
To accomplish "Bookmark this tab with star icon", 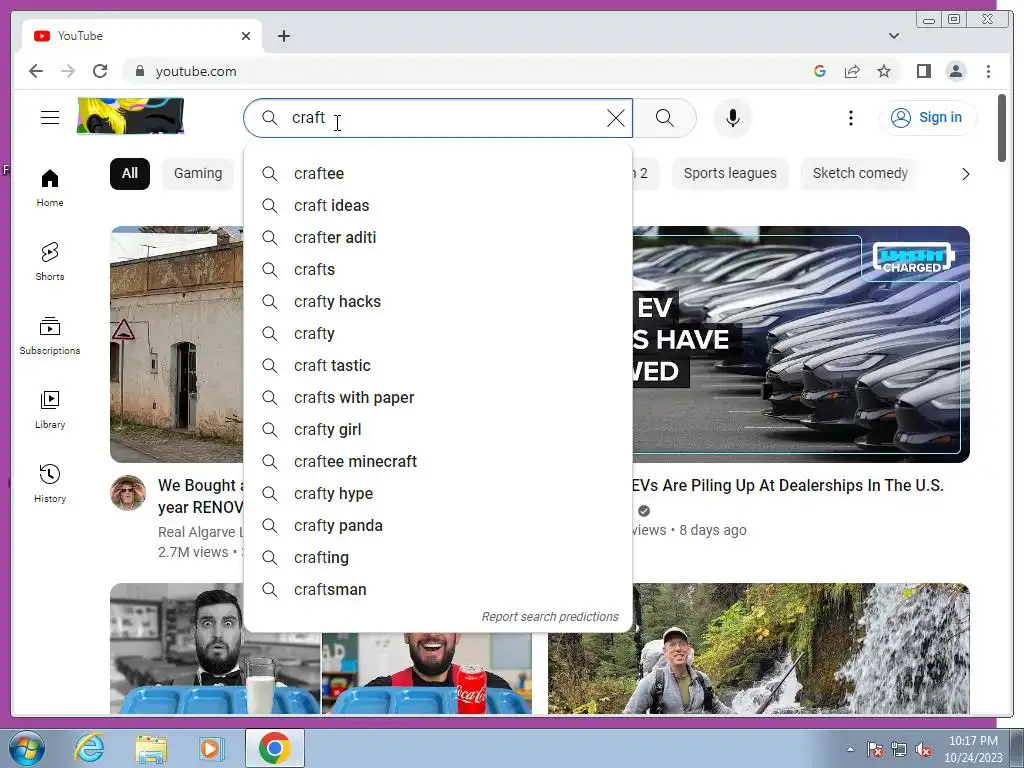I will pyautogui.click(x=884, y=71).
